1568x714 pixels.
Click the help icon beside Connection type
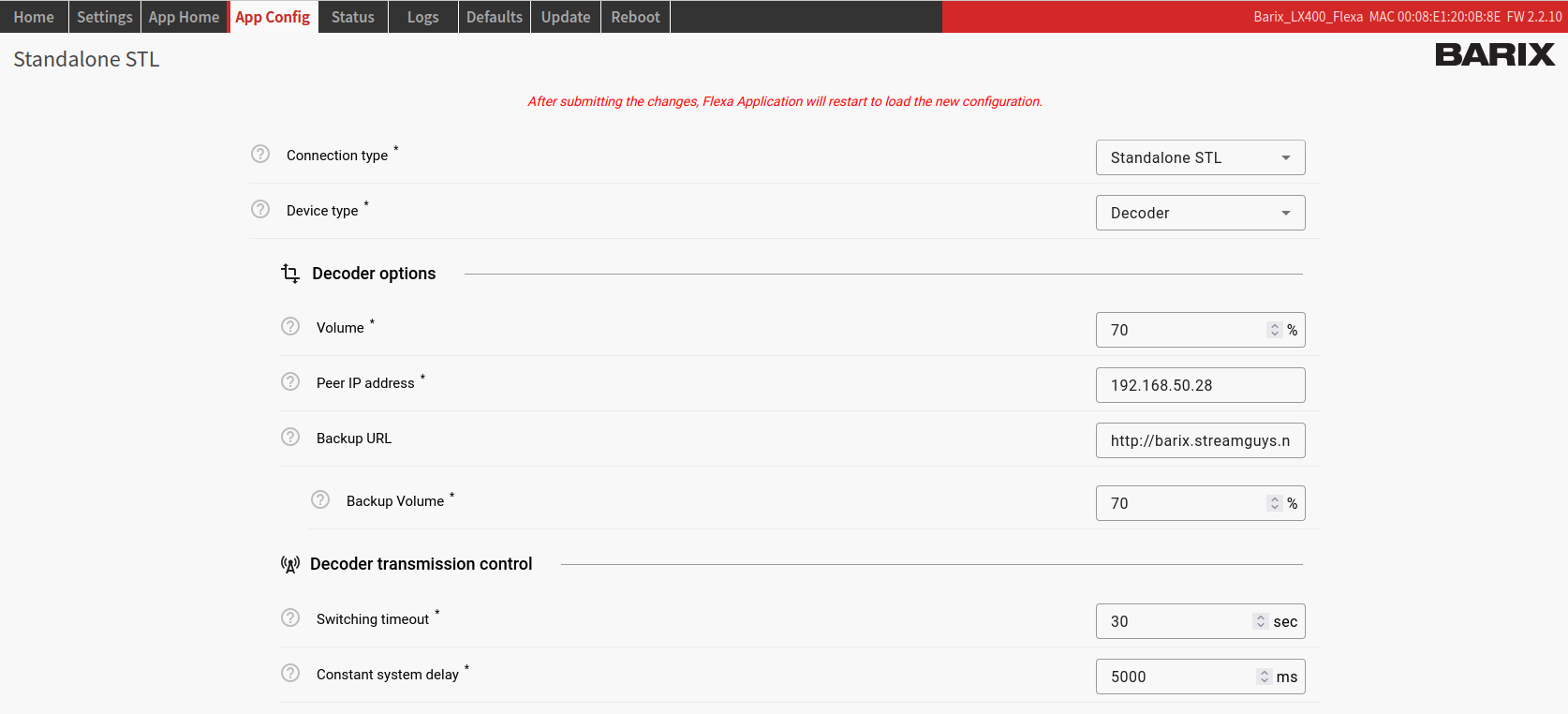(260, 154)
